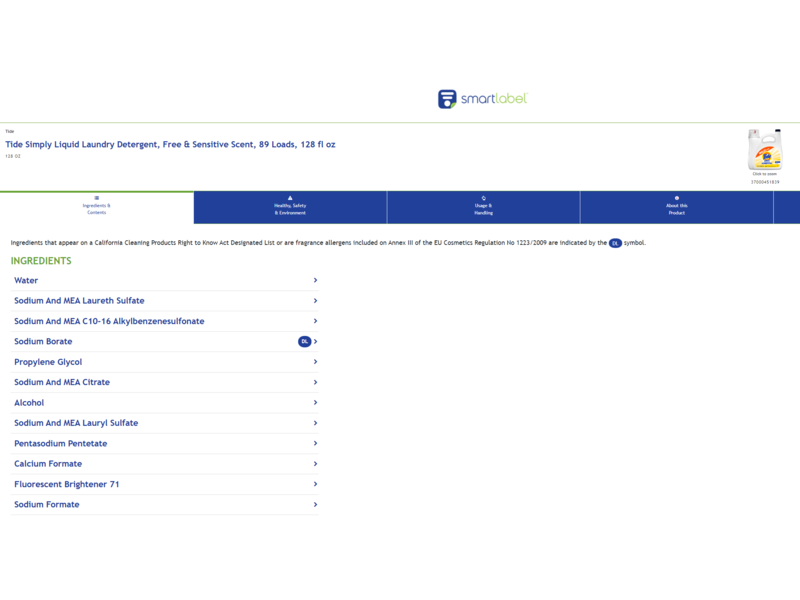Expand the Propylene Glycol row arrow
Viewport: 800px width, 600px height.
coord(315,362)
